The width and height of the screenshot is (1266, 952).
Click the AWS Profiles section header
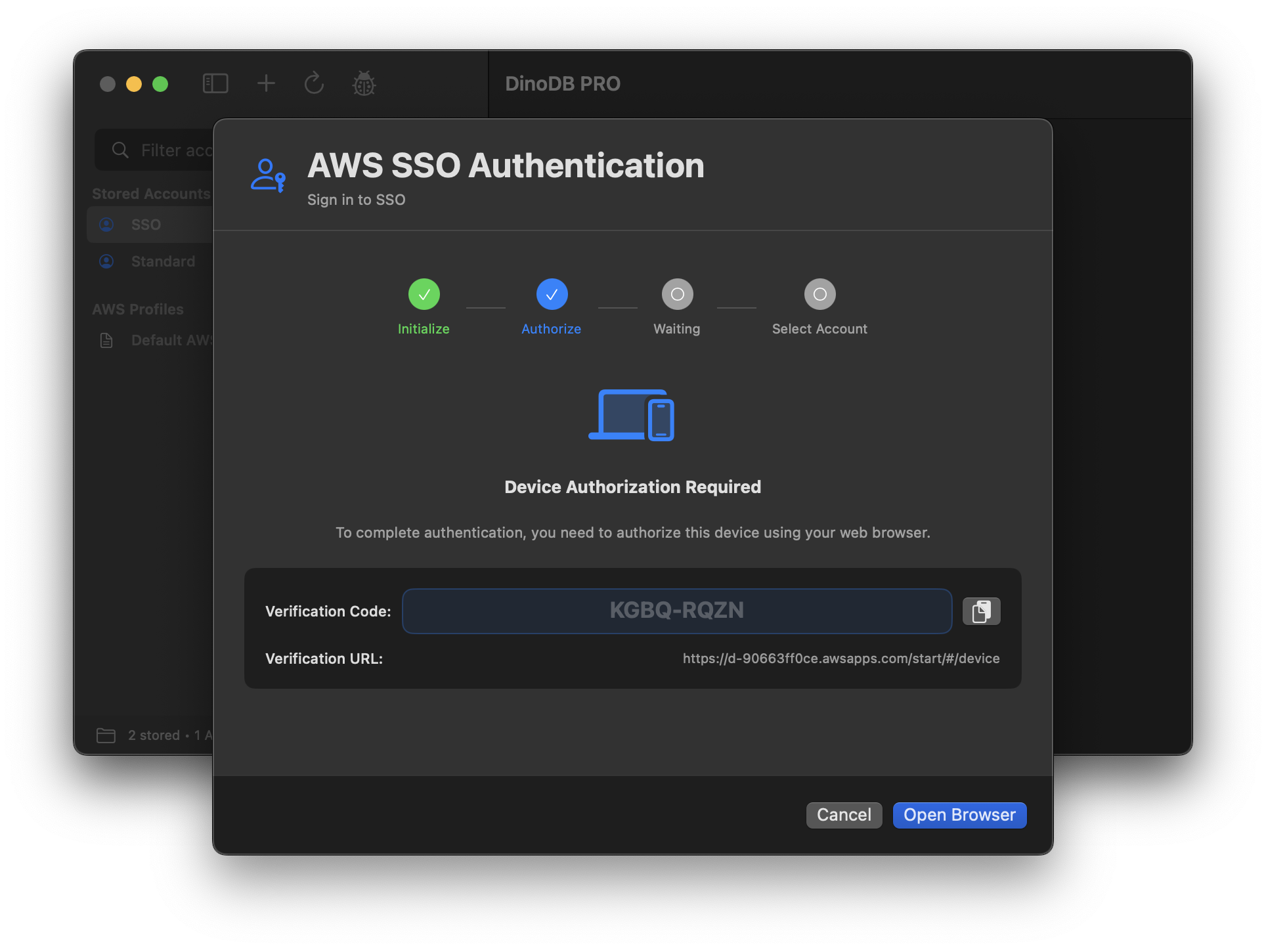(138, 309)
